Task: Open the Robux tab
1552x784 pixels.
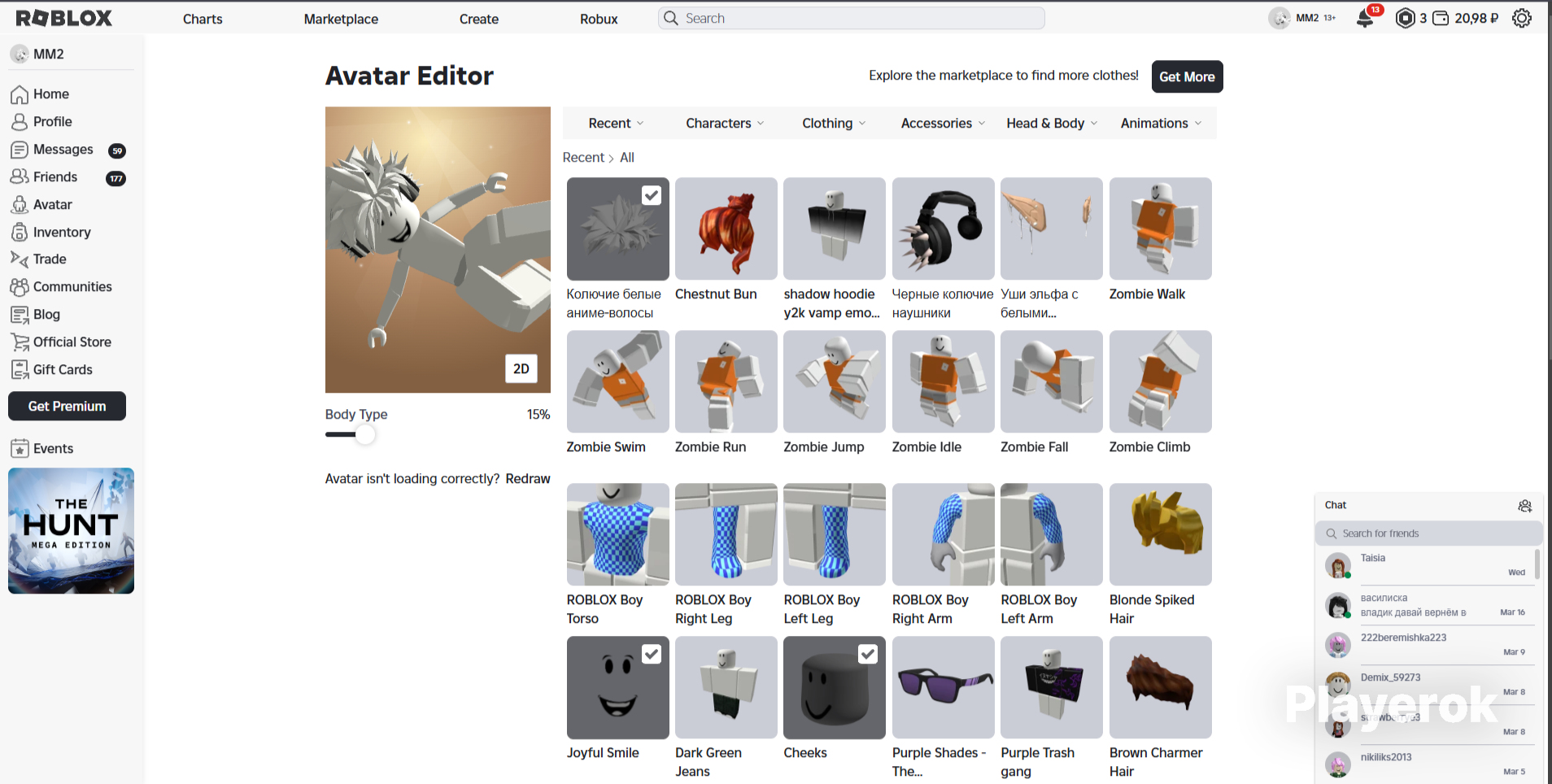Action: (x=599, y=19)
